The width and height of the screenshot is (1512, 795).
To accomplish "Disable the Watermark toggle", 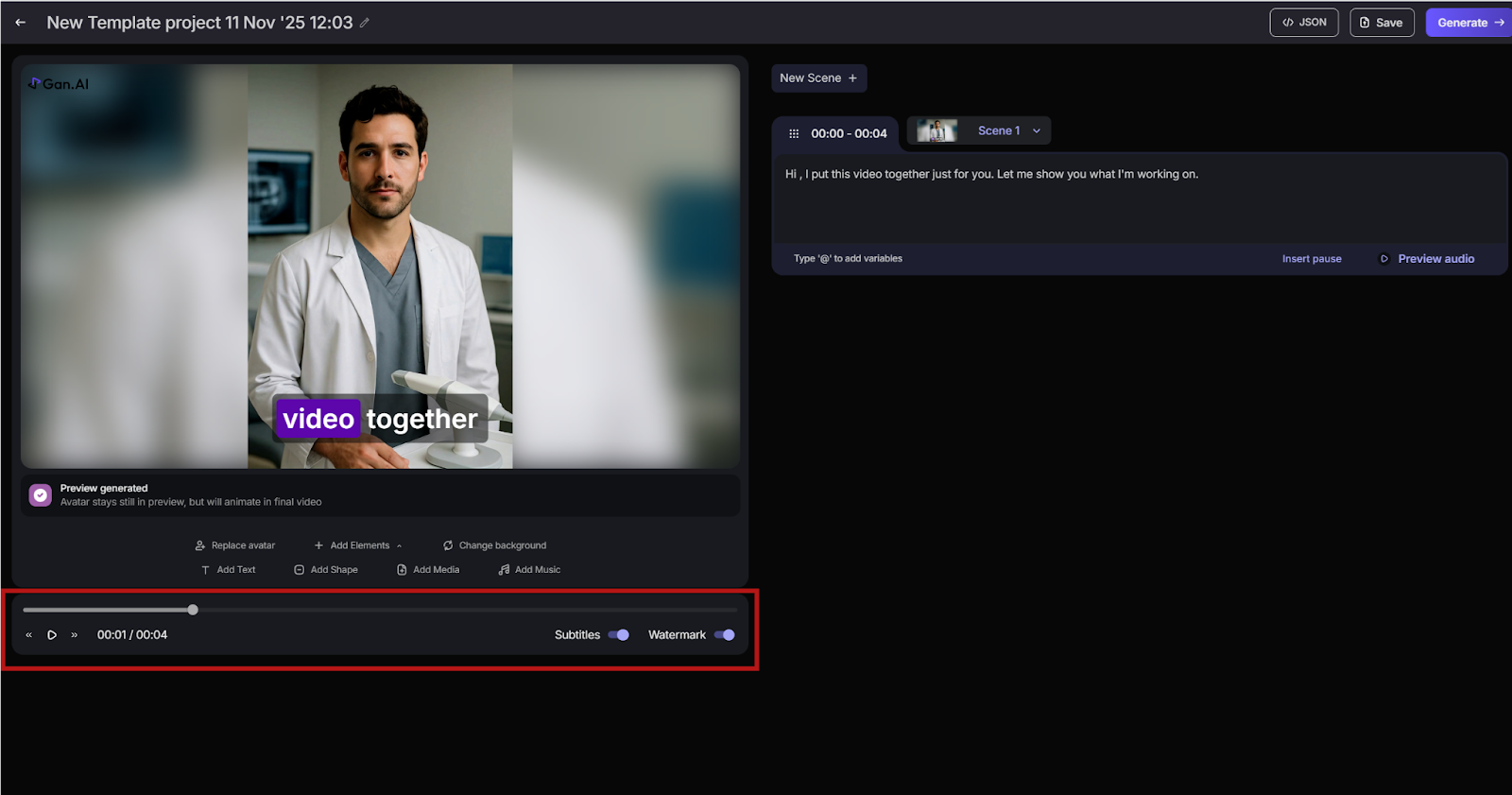I will pos(725,635).
